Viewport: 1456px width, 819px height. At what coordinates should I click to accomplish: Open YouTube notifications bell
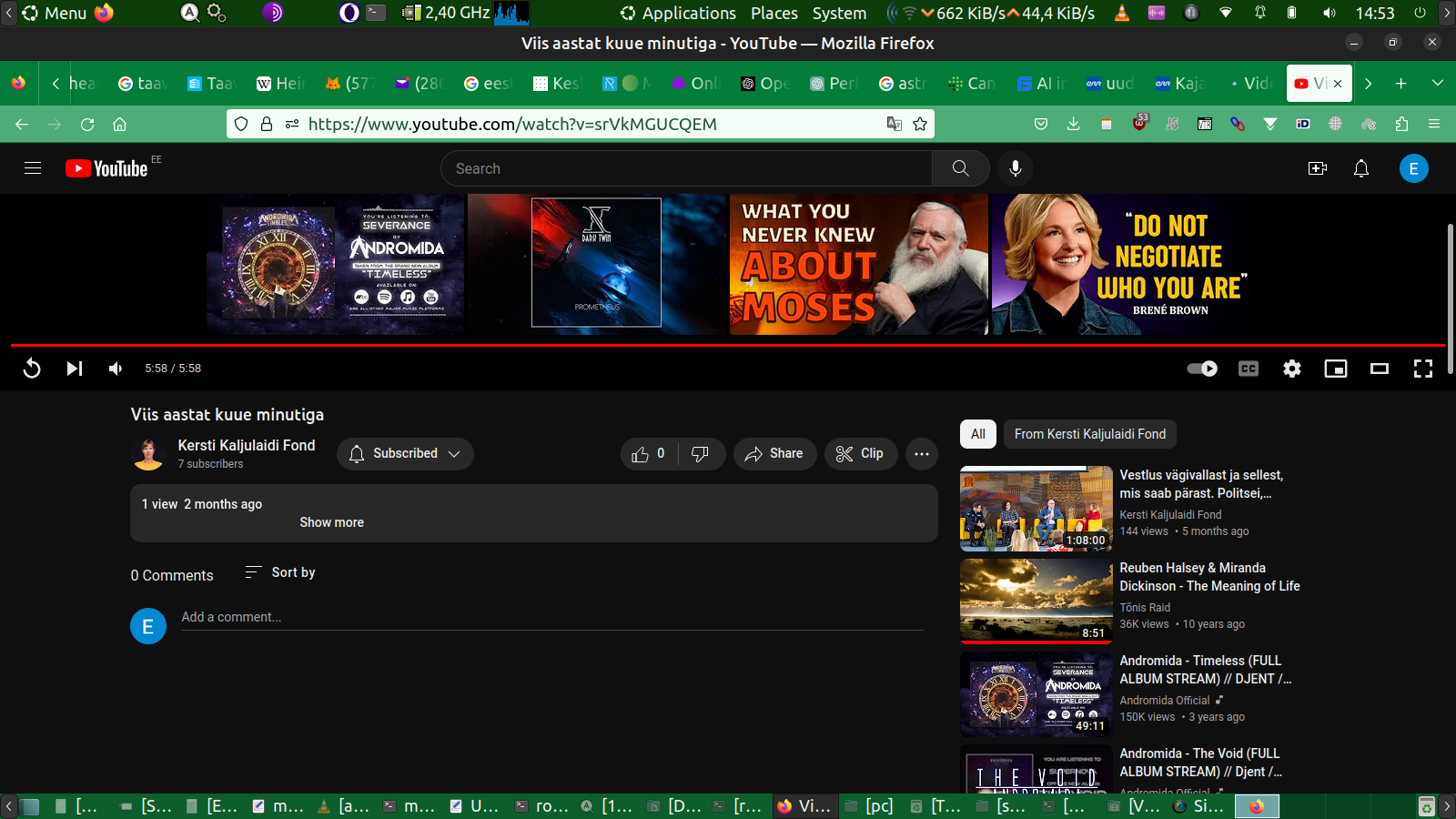click(x=1360, y=168)
